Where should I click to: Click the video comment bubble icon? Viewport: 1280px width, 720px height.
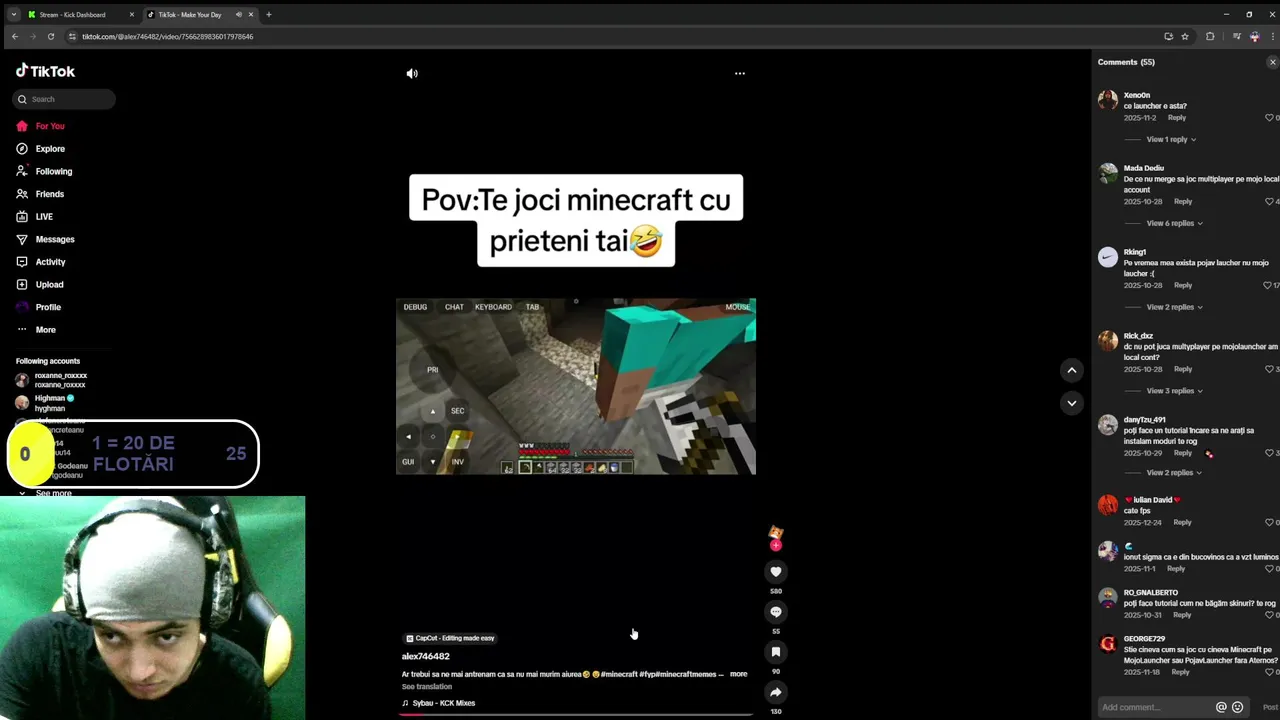tap(775, 612)
